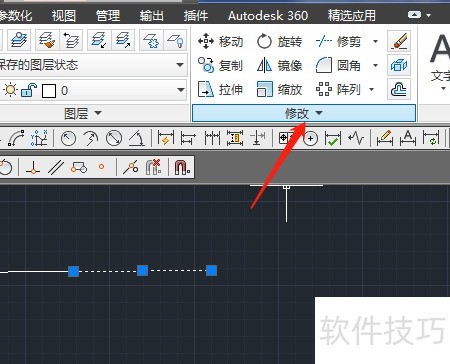Click the Dimension Edit pencil icon

(x=385, y=138)
